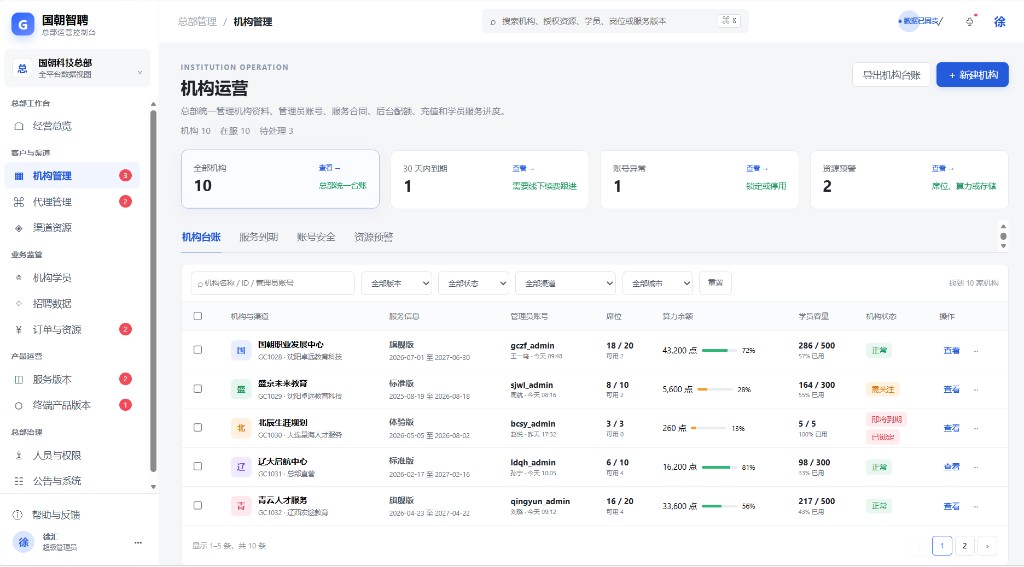Image resolution: width=1024 pixels, height=567 pixels.
Task: Switch to the 机构台账 tab
Action: (201, 237)
